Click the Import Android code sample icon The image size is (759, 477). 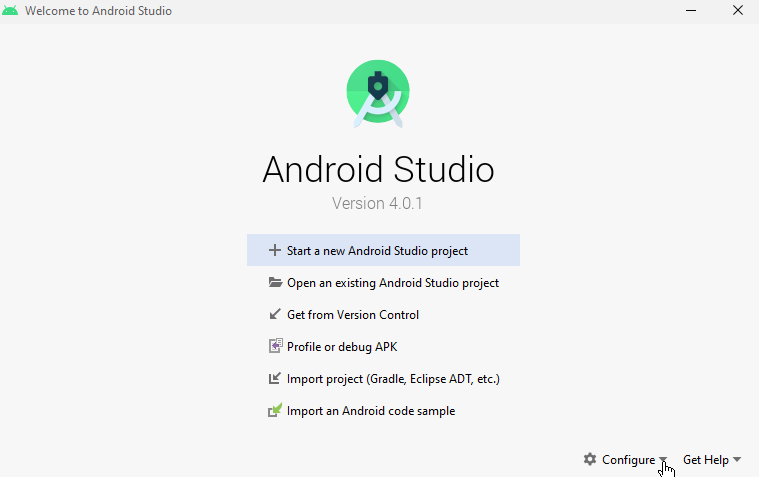(x=275, y=410)
